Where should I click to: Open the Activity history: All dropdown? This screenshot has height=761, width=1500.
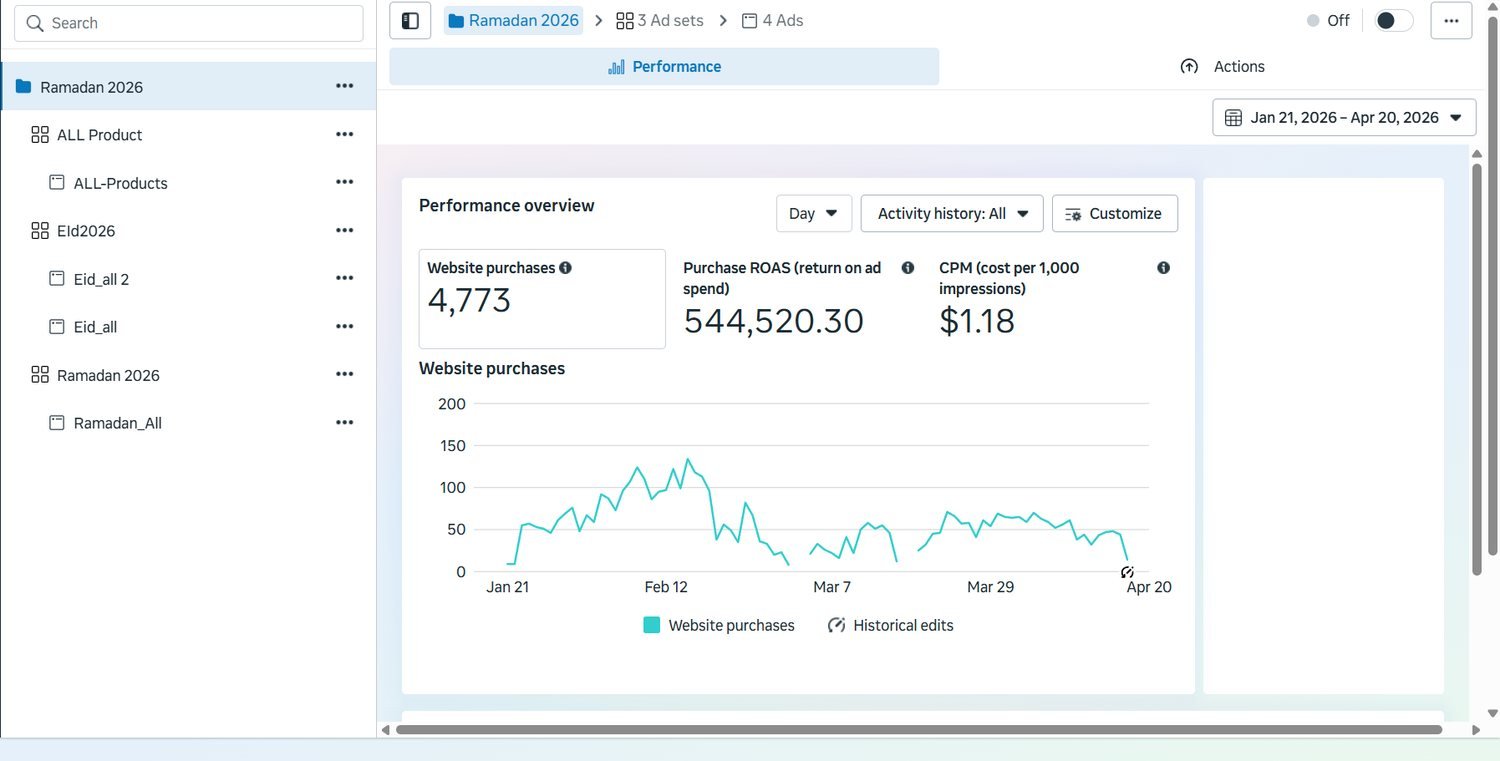[952, 213]
